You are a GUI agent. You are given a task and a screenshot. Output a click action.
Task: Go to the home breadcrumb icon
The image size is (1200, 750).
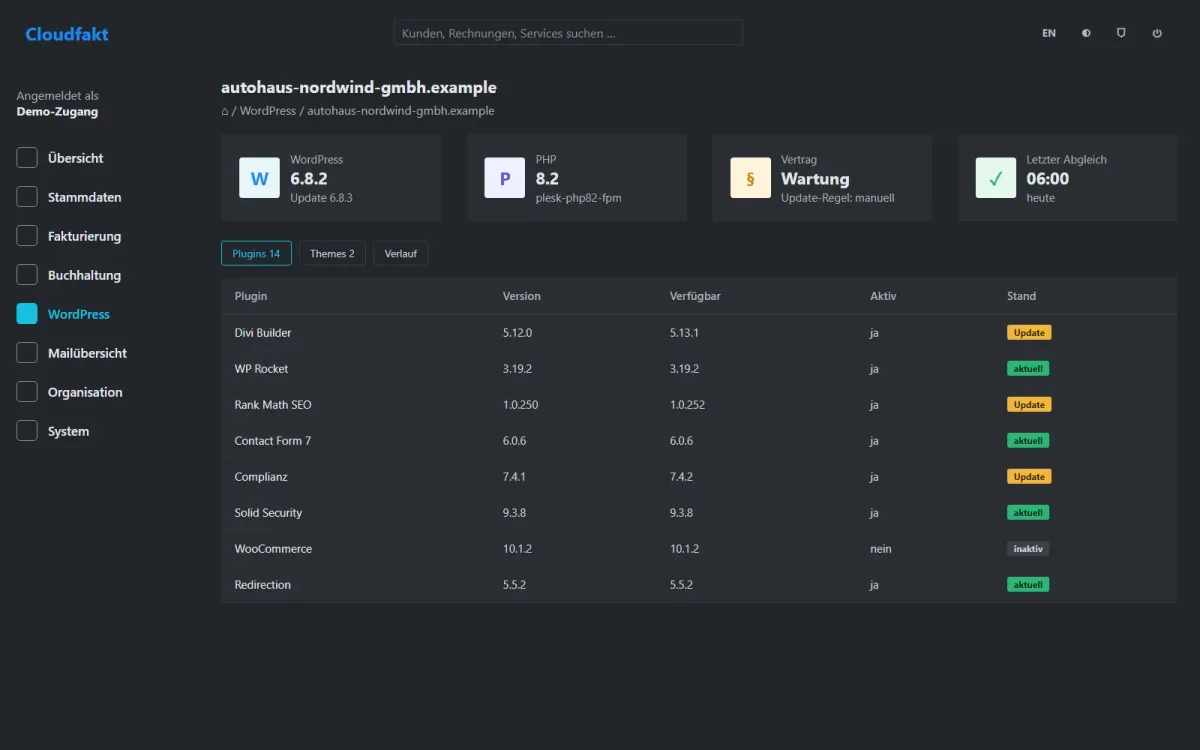[225, 111]
